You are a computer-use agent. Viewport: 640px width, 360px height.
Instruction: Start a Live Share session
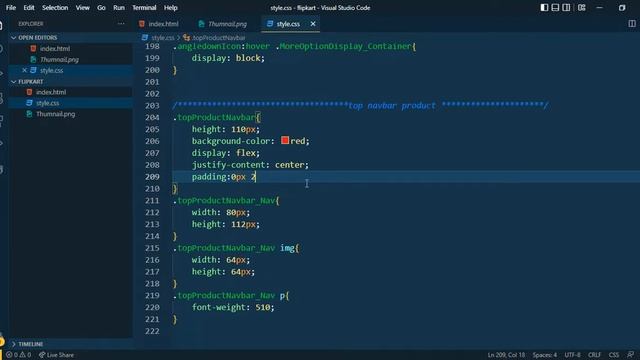(56, 355)
